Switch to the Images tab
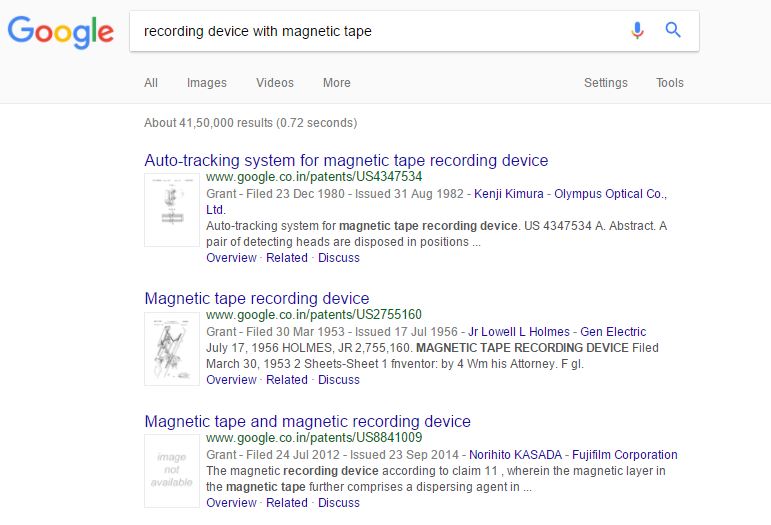 click(x=207, y=83)
